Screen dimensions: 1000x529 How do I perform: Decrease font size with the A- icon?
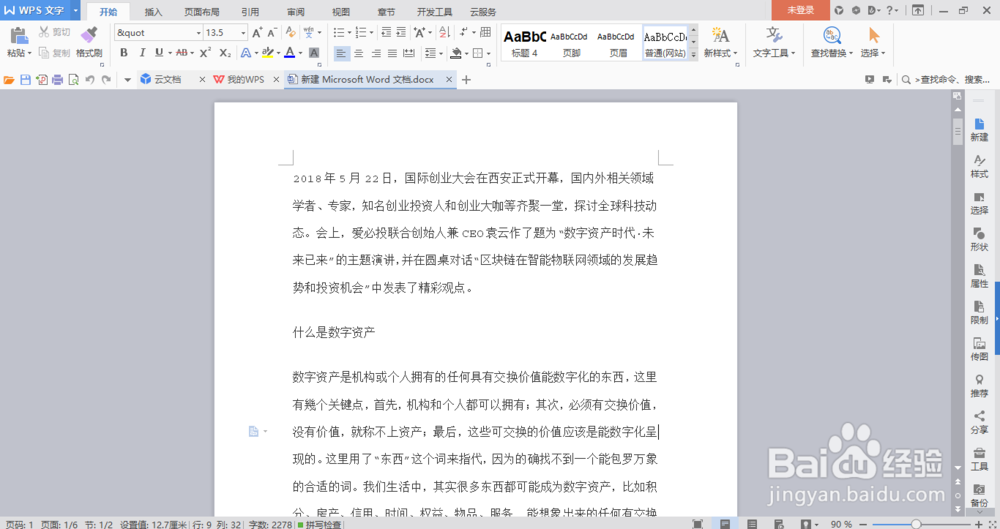point(272,33)
